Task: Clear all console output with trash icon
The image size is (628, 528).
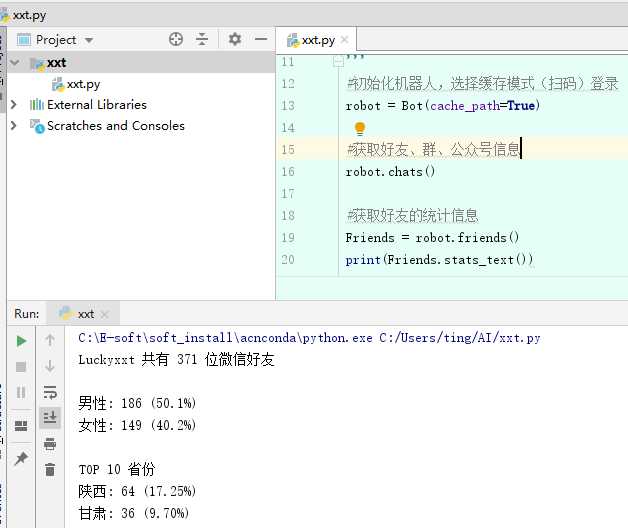Action: 50,469
